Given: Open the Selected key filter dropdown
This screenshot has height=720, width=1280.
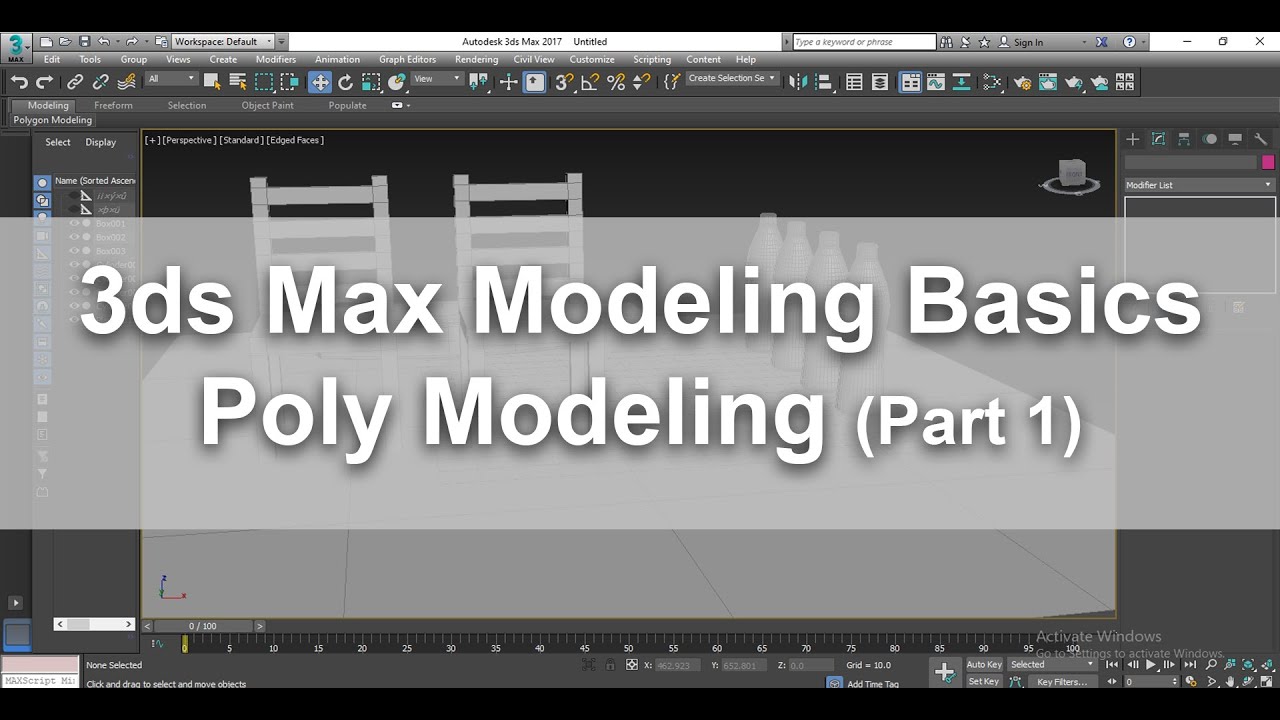Looking at the screenshot, I should [x=1051, y=665].
